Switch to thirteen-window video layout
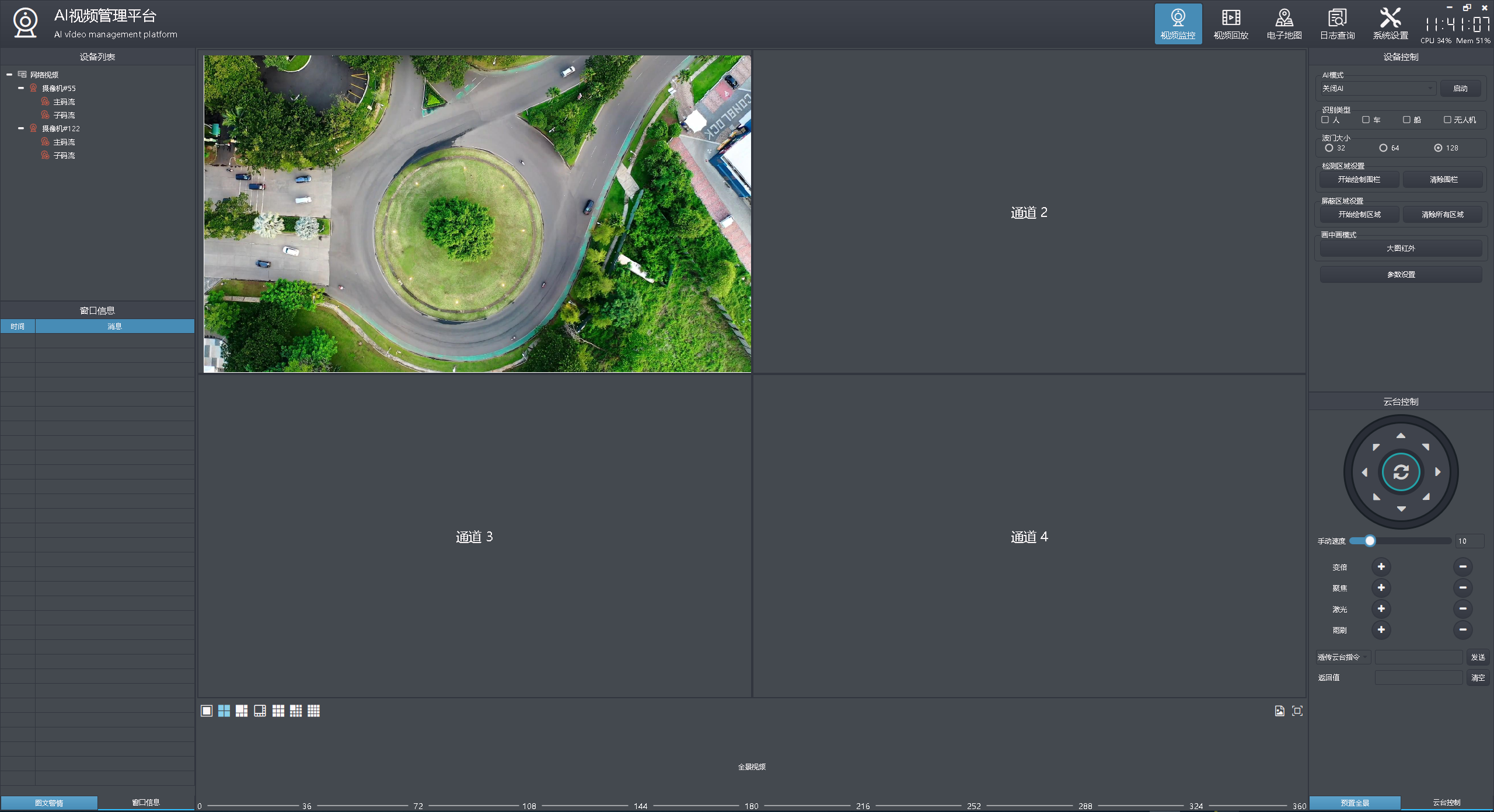The width and height of the screenshot is (1494, 812). (x=296, y=710)
